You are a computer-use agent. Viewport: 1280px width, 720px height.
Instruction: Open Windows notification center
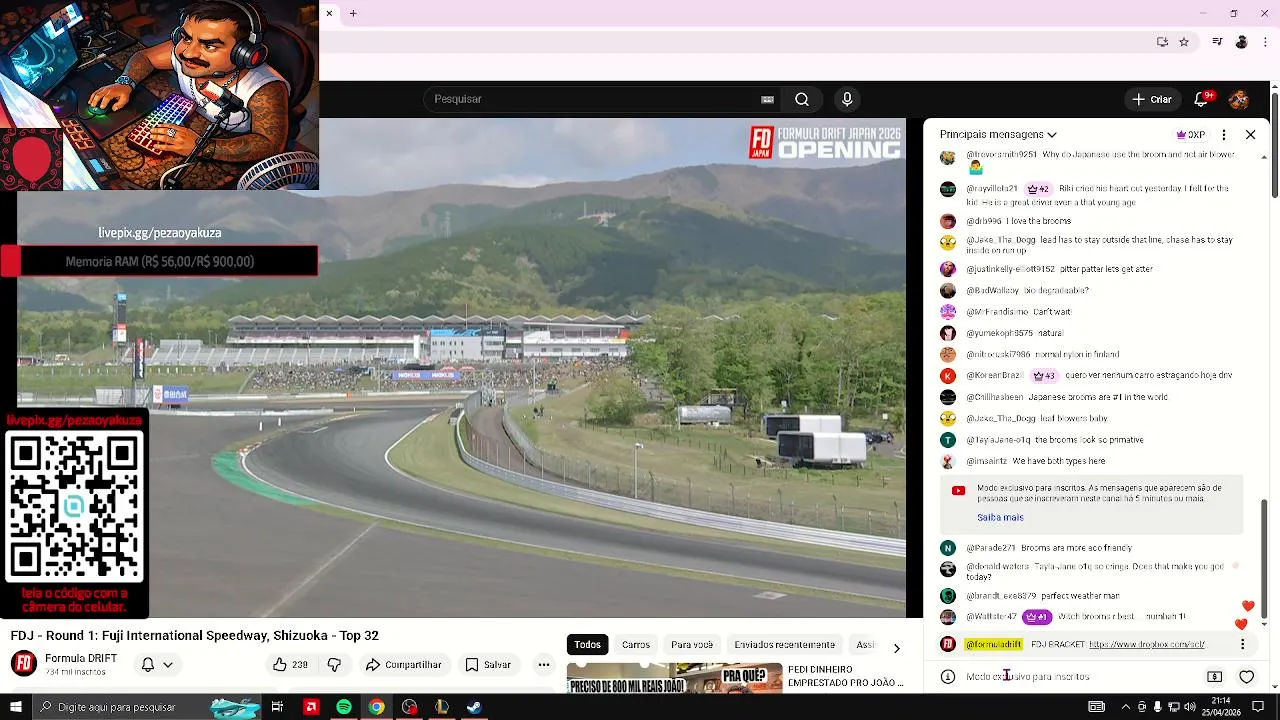[x=1259, y=707]
